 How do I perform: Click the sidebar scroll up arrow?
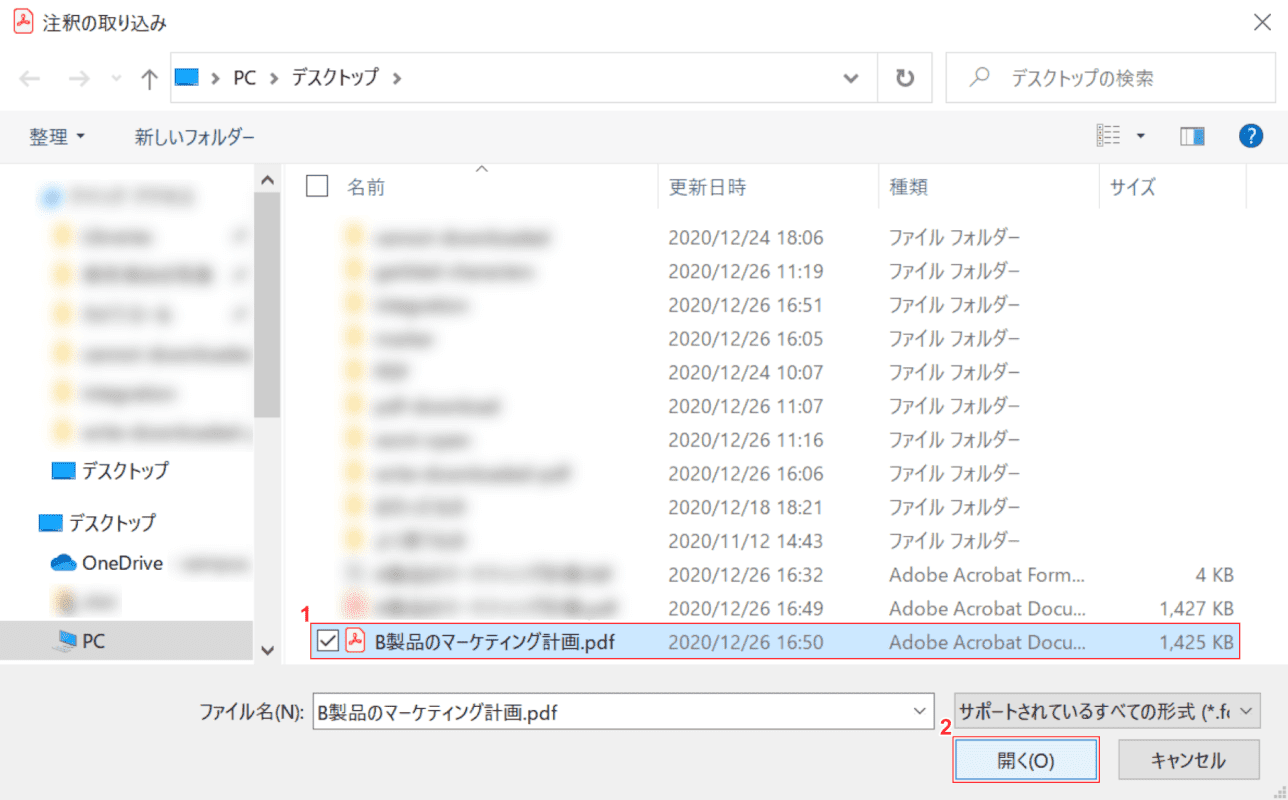point(267,181)
